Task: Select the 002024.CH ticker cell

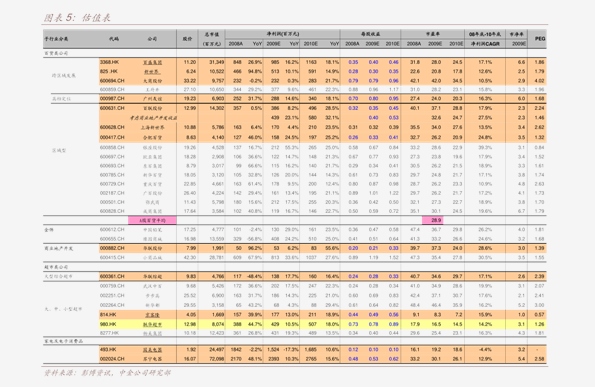Action: point(112,359)
